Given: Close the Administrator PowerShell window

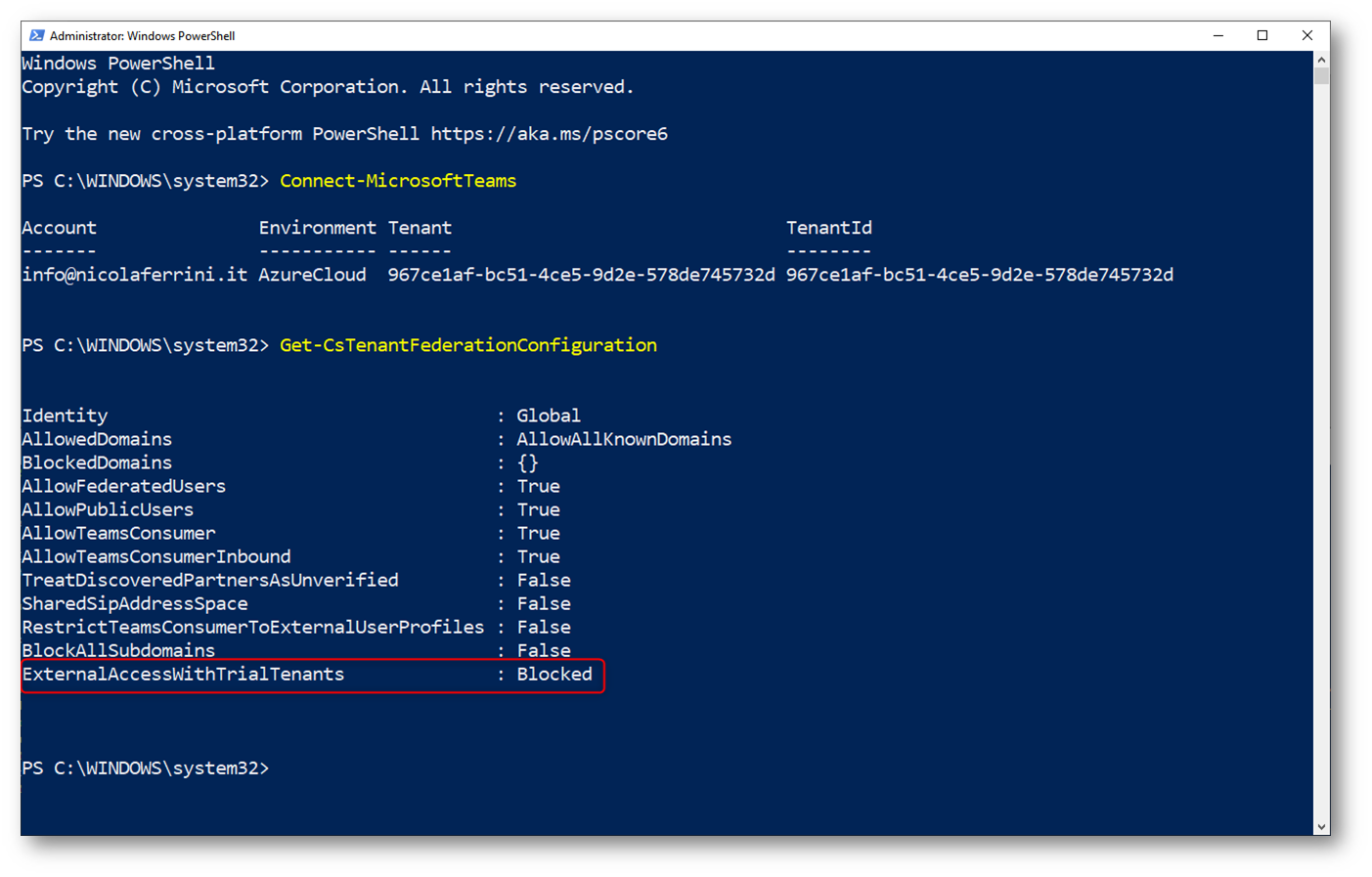Looking at the screenshot, I should (1307, 35).
